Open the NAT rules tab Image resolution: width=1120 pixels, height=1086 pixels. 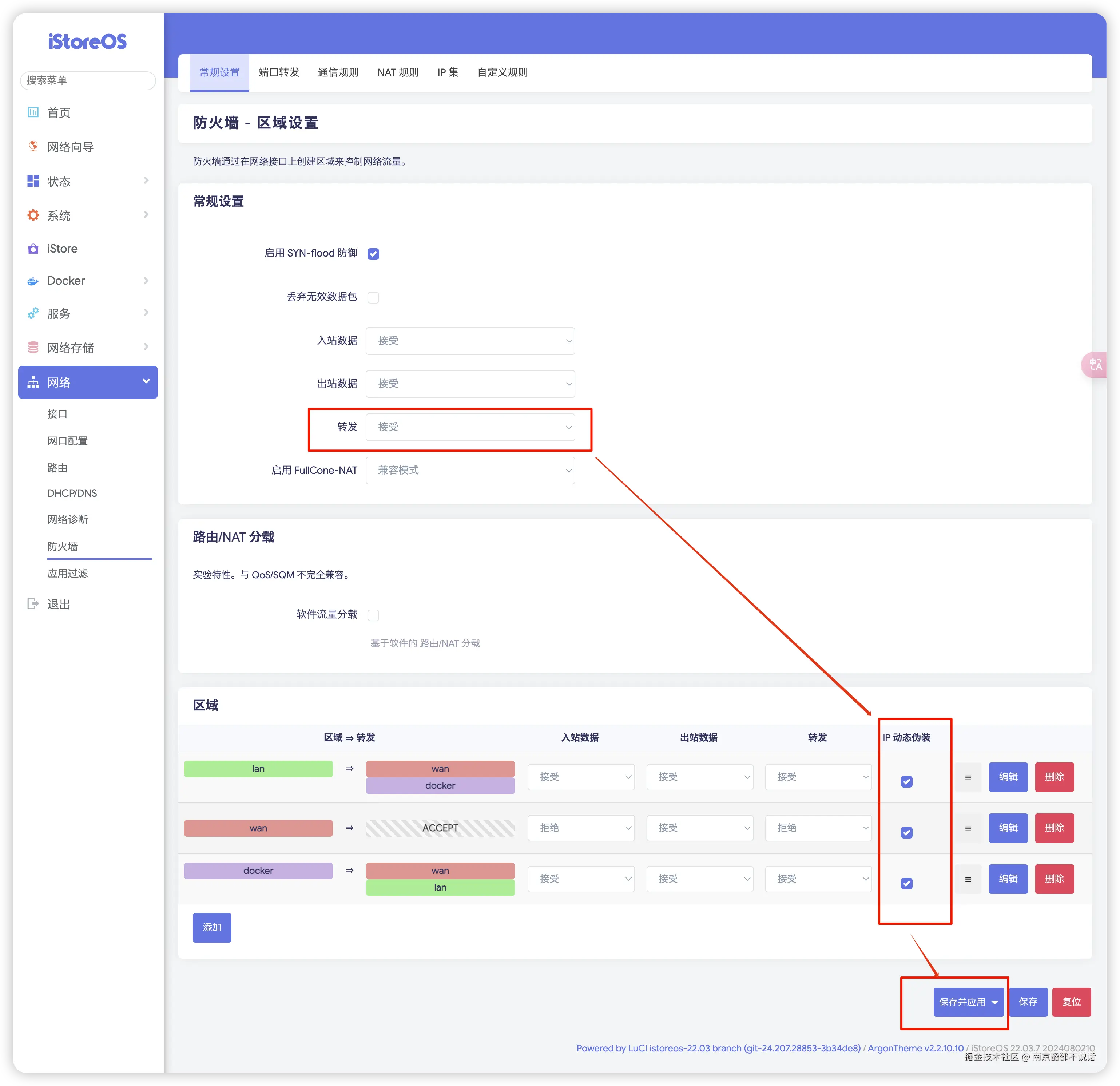[x=398, y=72]
